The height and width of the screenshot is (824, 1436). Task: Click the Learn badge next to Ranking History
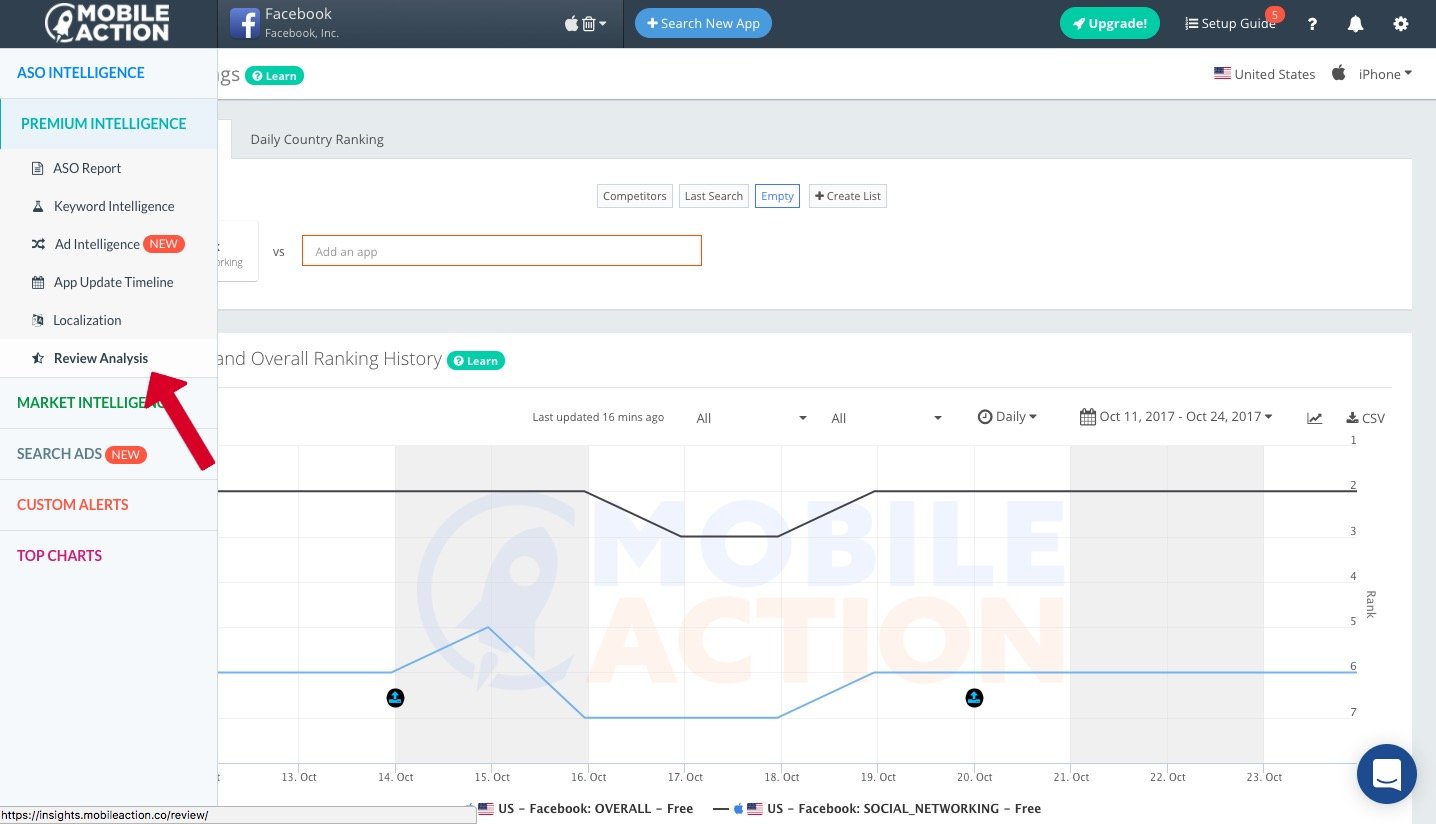point(476,360)
